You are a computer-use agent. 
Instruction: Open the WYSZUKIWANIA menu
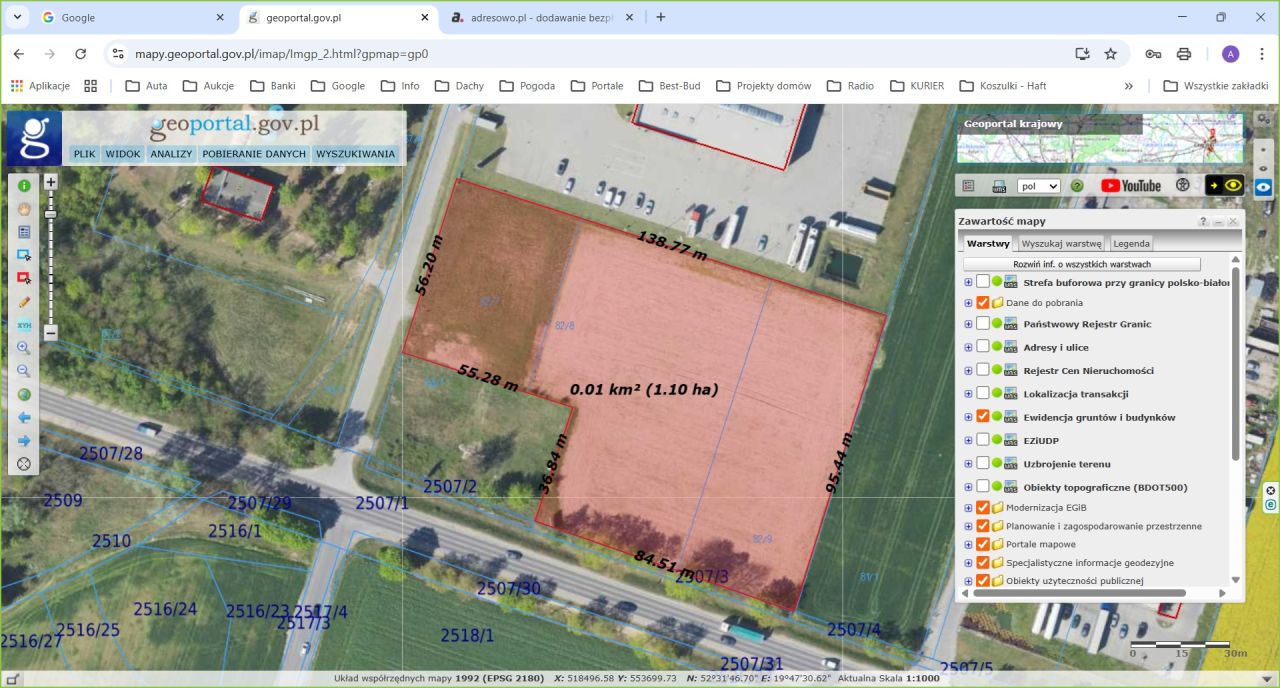355,154
